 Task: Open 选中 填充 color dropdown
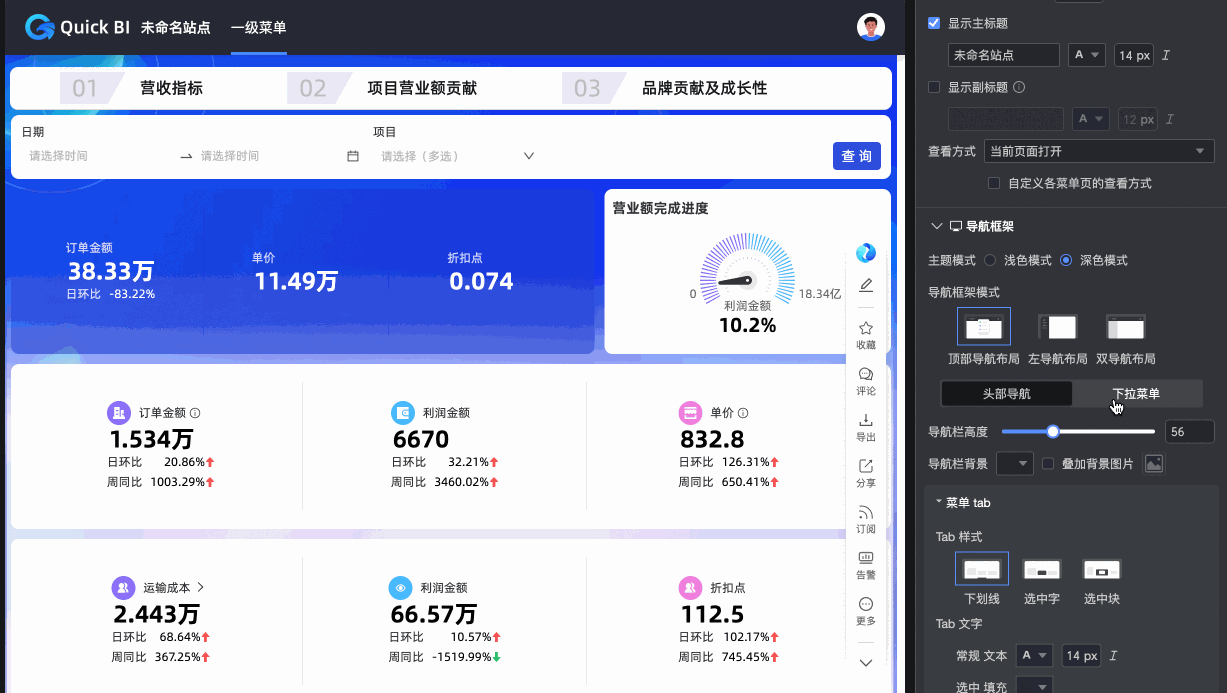1034,685
